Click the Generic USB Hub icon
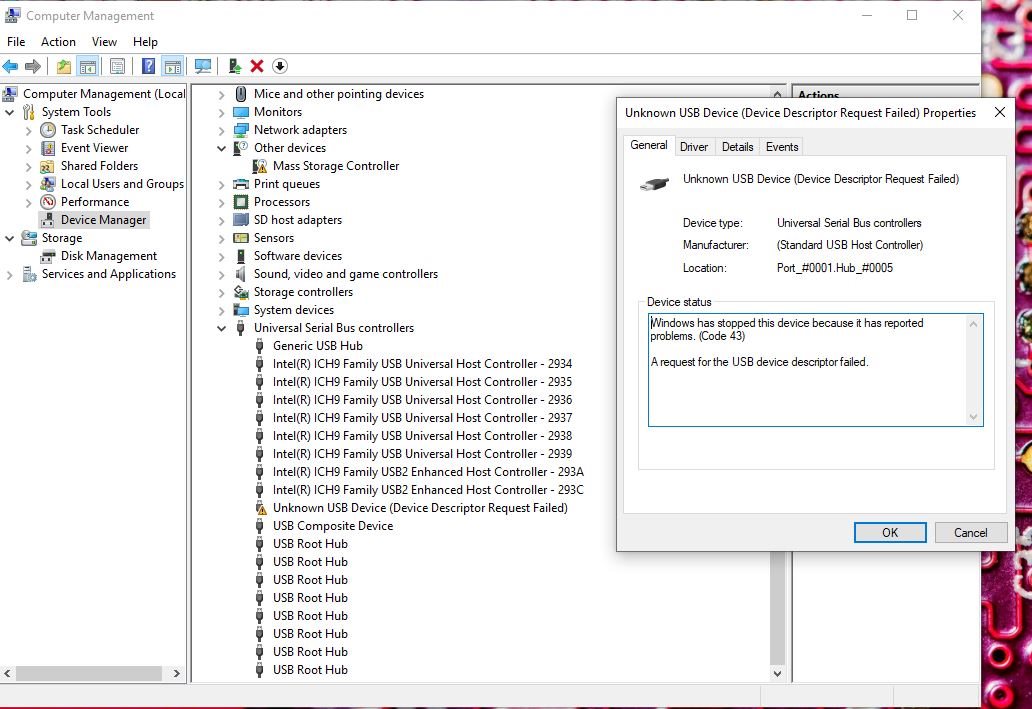Viewport: 1032px width, 709px height. coord(260,346)
